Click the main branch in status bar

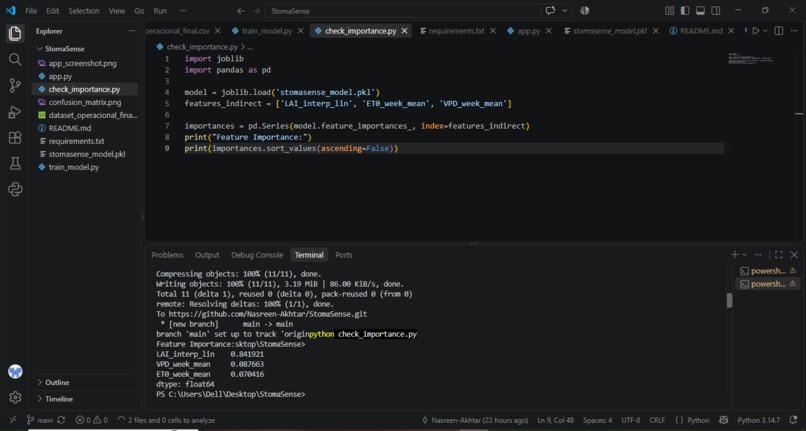coord(40,420)
